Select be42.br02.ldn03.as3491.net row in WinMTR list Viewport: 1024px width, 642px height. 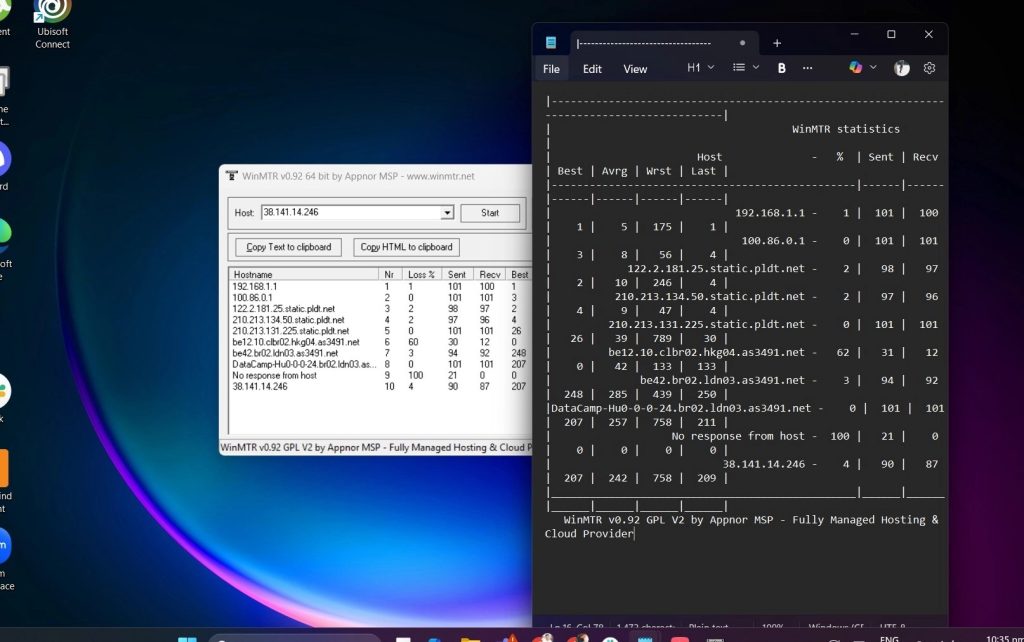381,353
